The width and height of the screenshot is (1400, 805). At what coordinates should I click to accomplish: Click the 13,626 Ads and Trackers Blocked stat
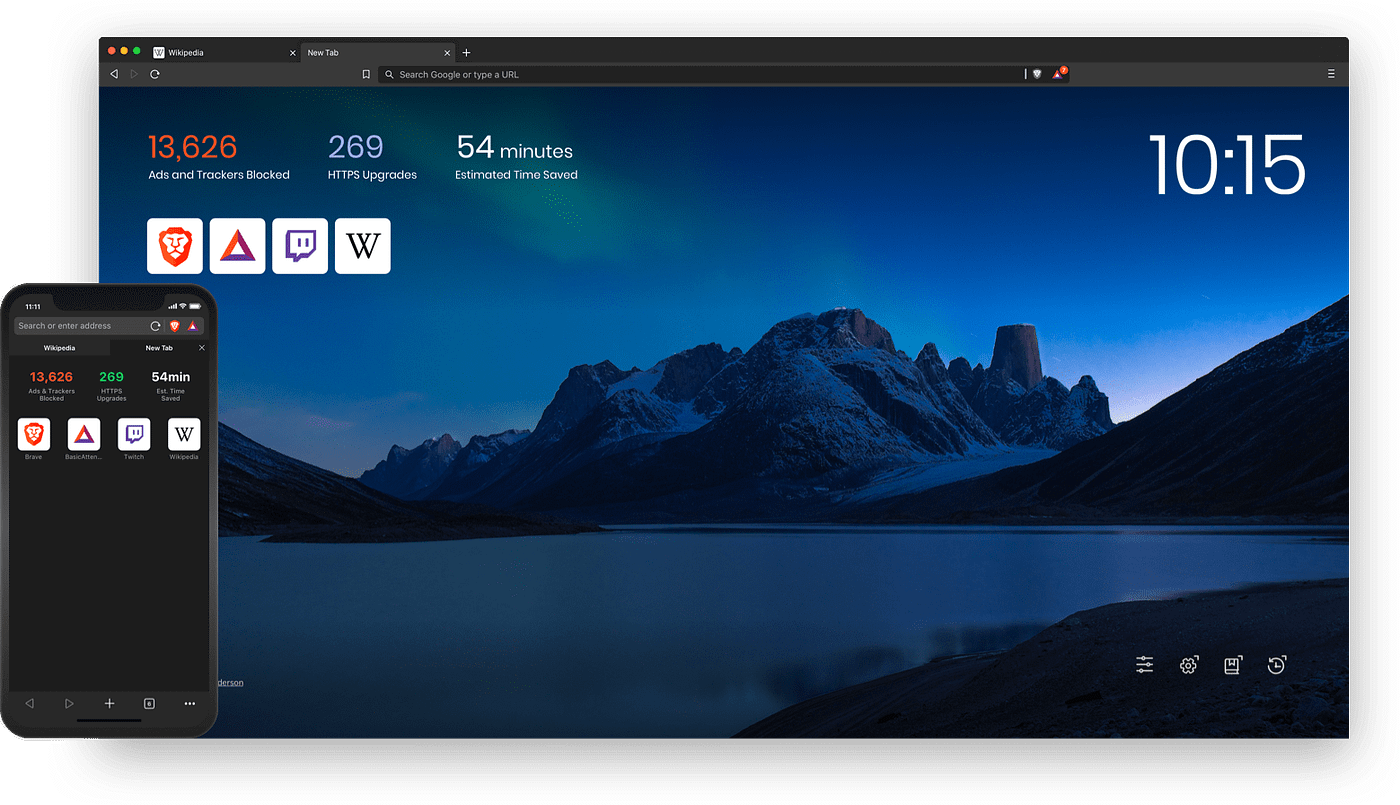[219, 157]
